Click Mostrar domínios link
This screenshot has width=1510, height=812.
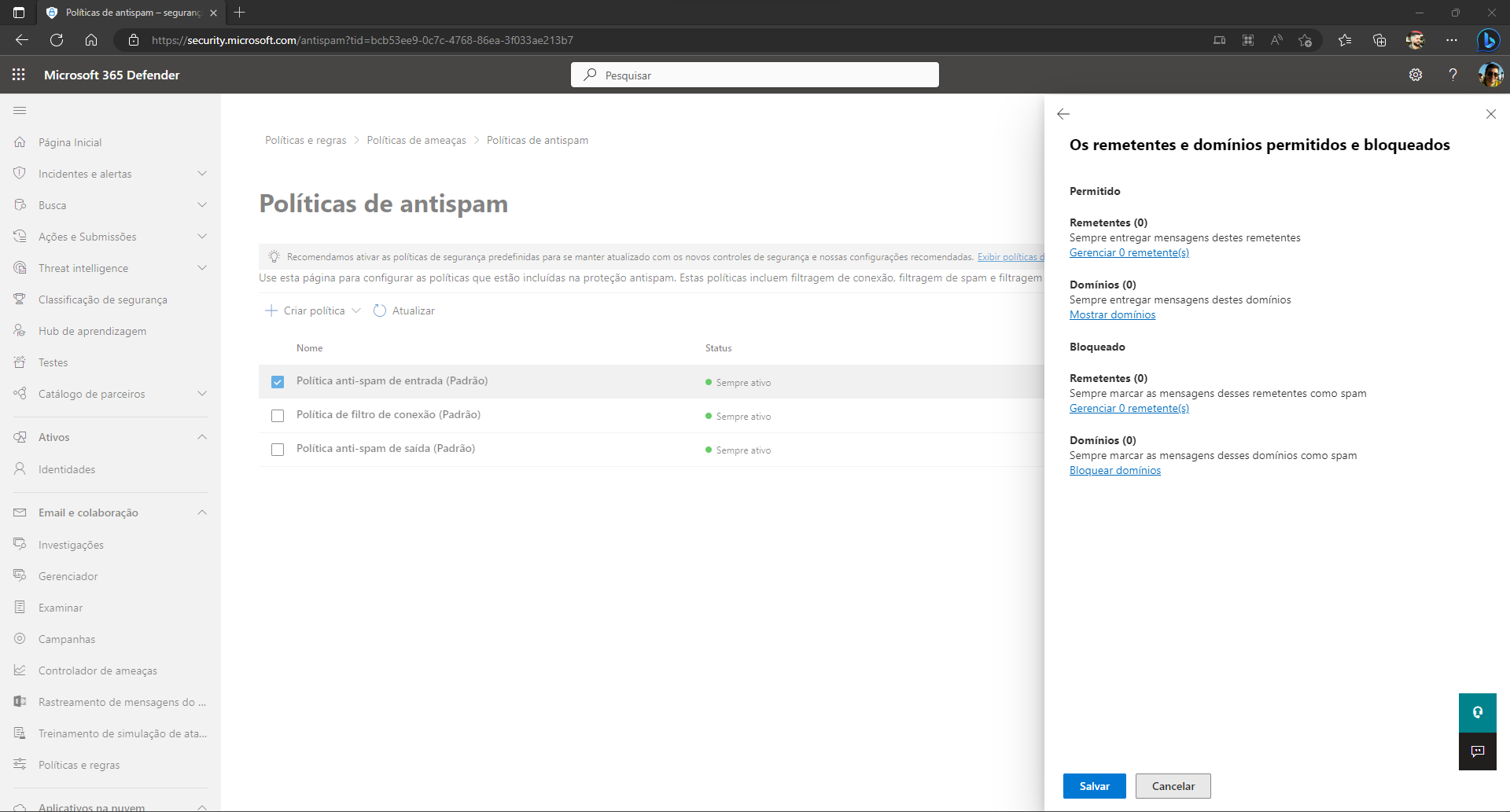(x=1112, y=314)
